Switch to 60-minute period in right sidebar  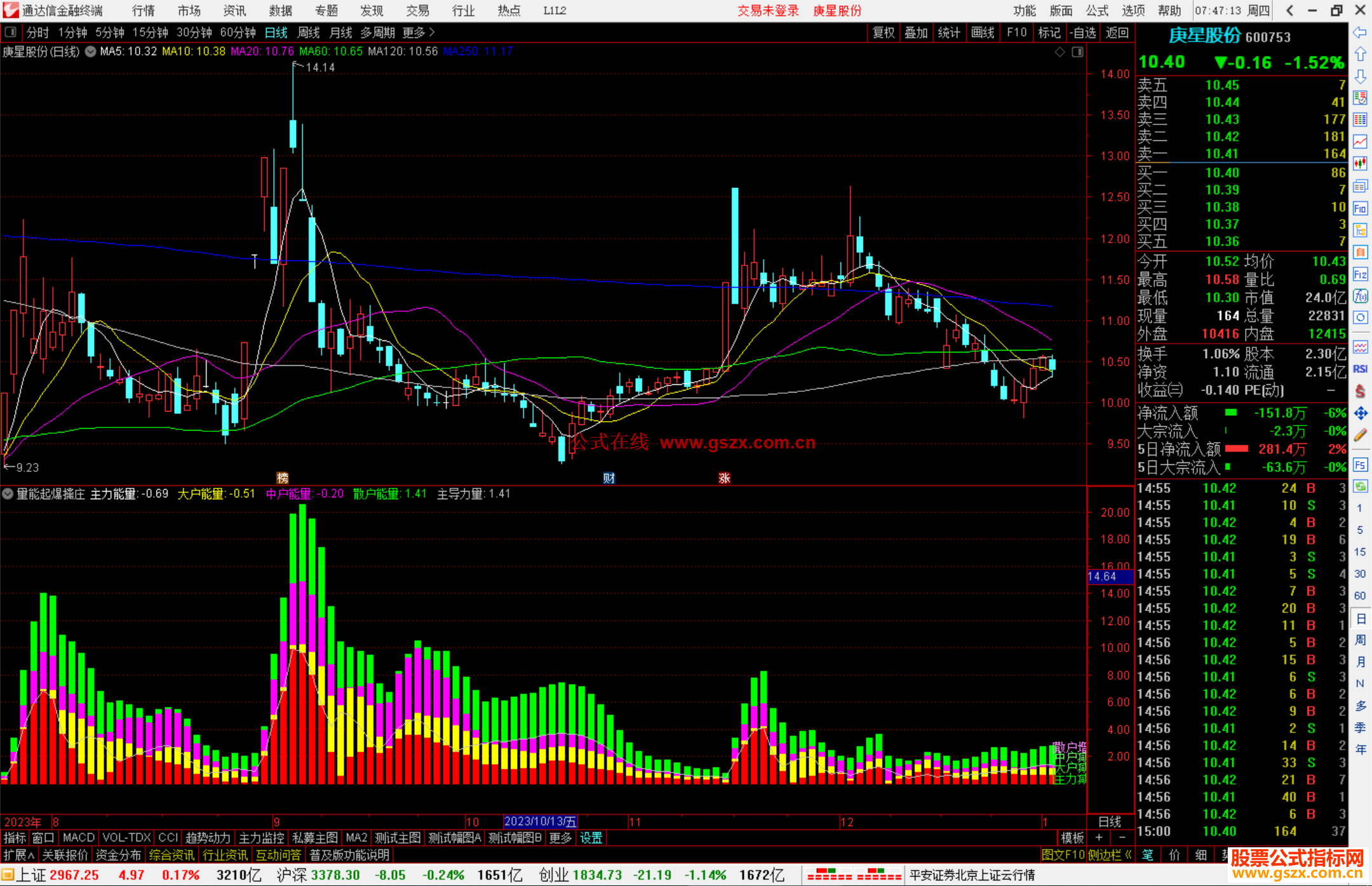pos(1359,596)
